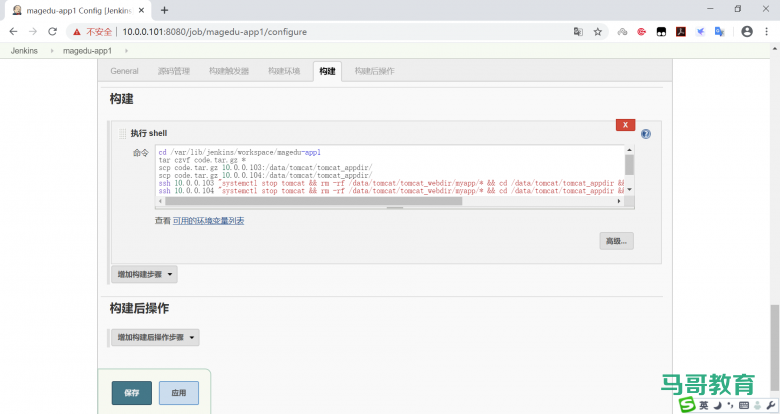The width and height of the screenshot is (780, 414).
Task: Go back with the browser back arrow
Action: pyautogui.click(x=13, y=31)
